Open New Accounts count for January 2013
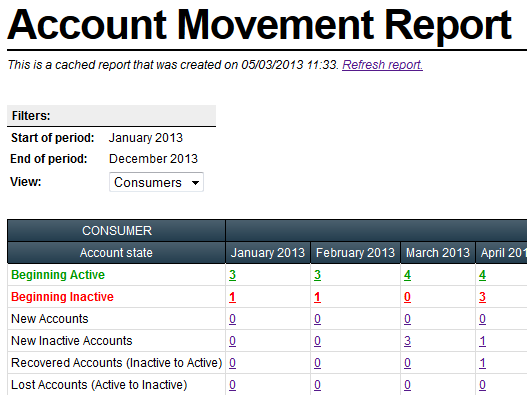 (x=232, y=319)
